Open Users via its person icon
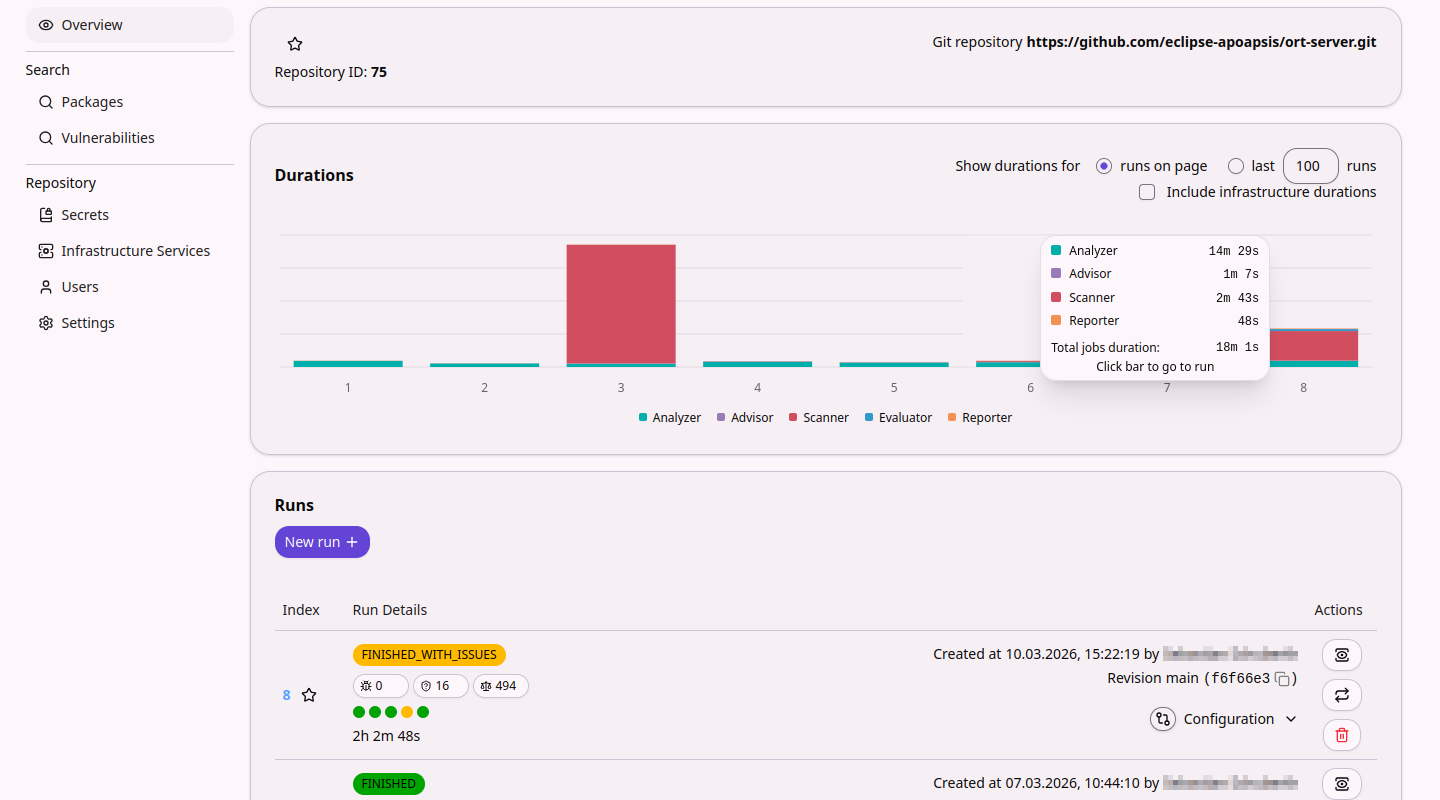The width and height of the screenshot is (1440, 800). tap(46, 287)
